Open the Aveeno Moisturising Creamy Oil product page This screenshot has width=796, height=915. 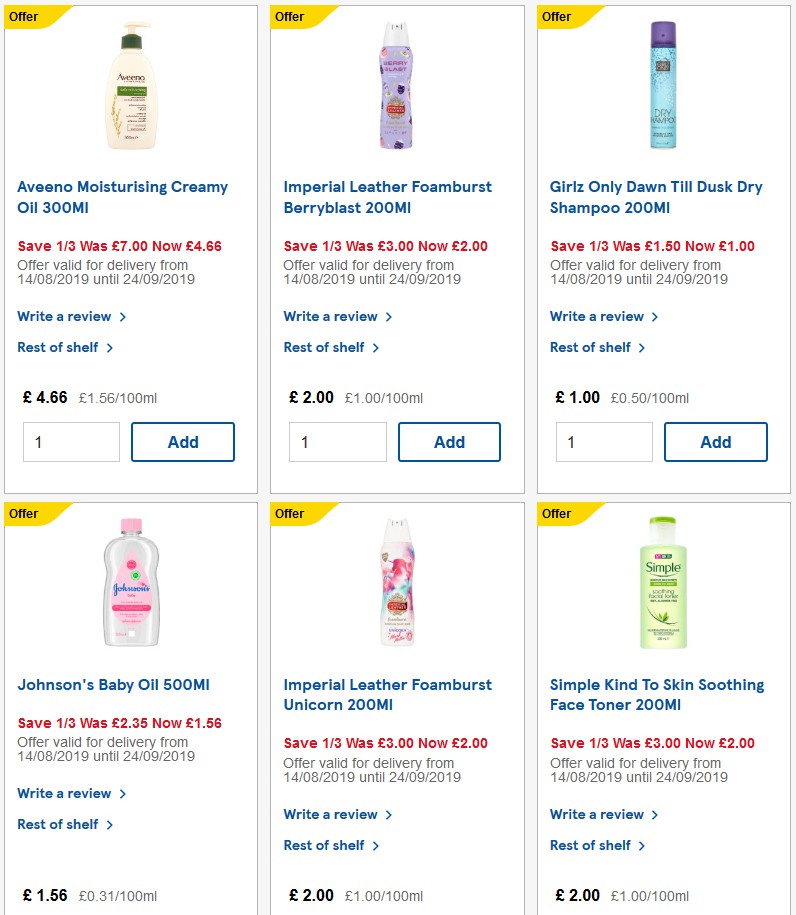123,197
